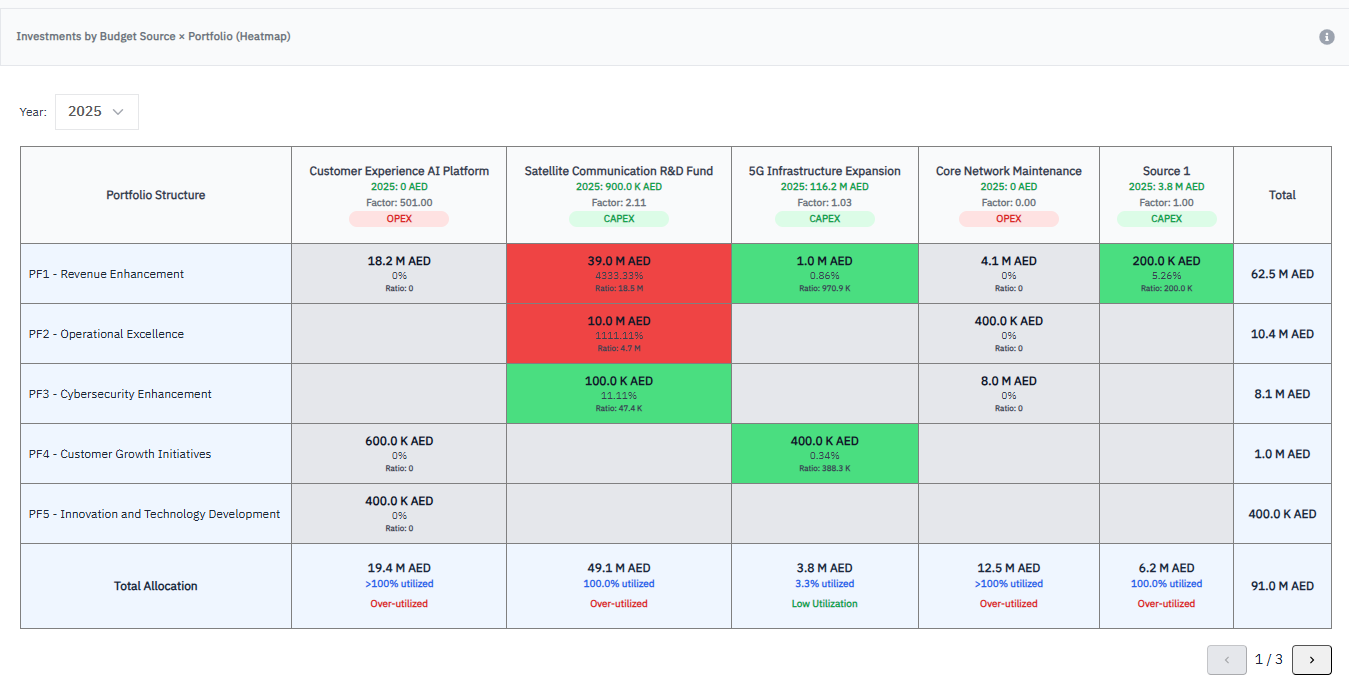
Task: Click the CAPEX badge under 5G Infrastructure Expansion
Action: click(824, 219)
